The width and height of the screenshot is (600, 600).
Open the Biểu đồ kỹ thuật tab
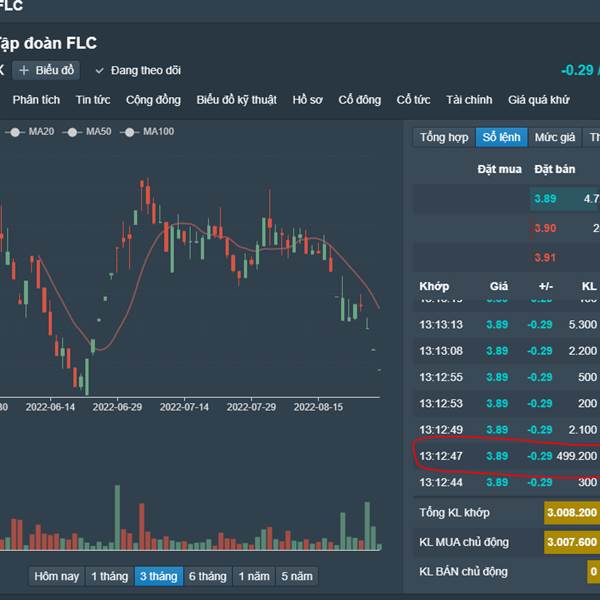point(236,100)
